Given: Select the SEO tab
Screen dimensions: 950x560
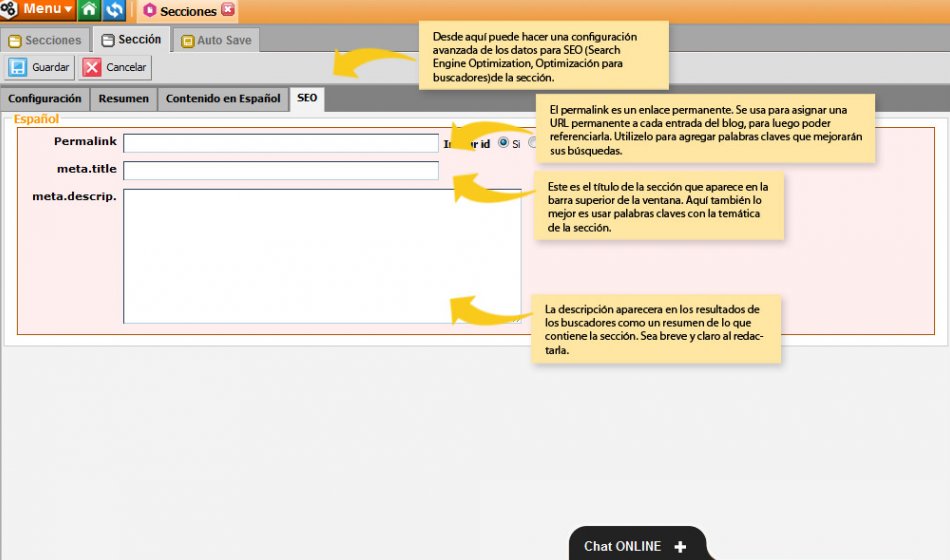Looking at the screenshot, I should 307,98.
